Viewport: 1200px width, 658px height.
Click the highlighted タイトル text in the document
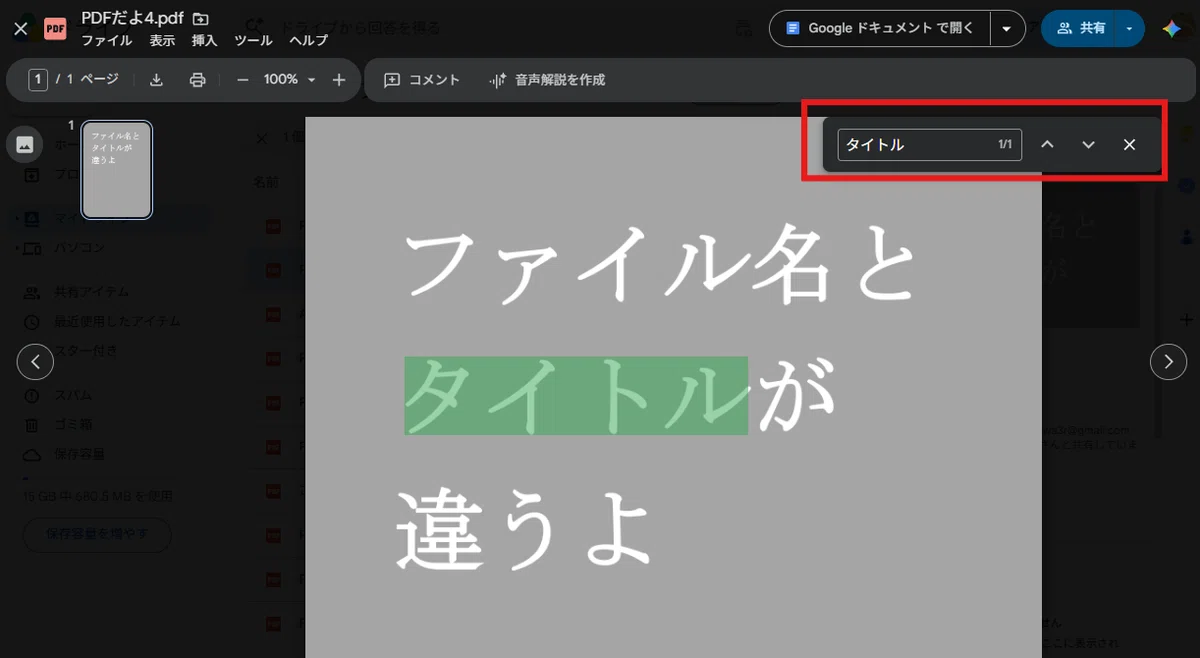pos(576,395)
